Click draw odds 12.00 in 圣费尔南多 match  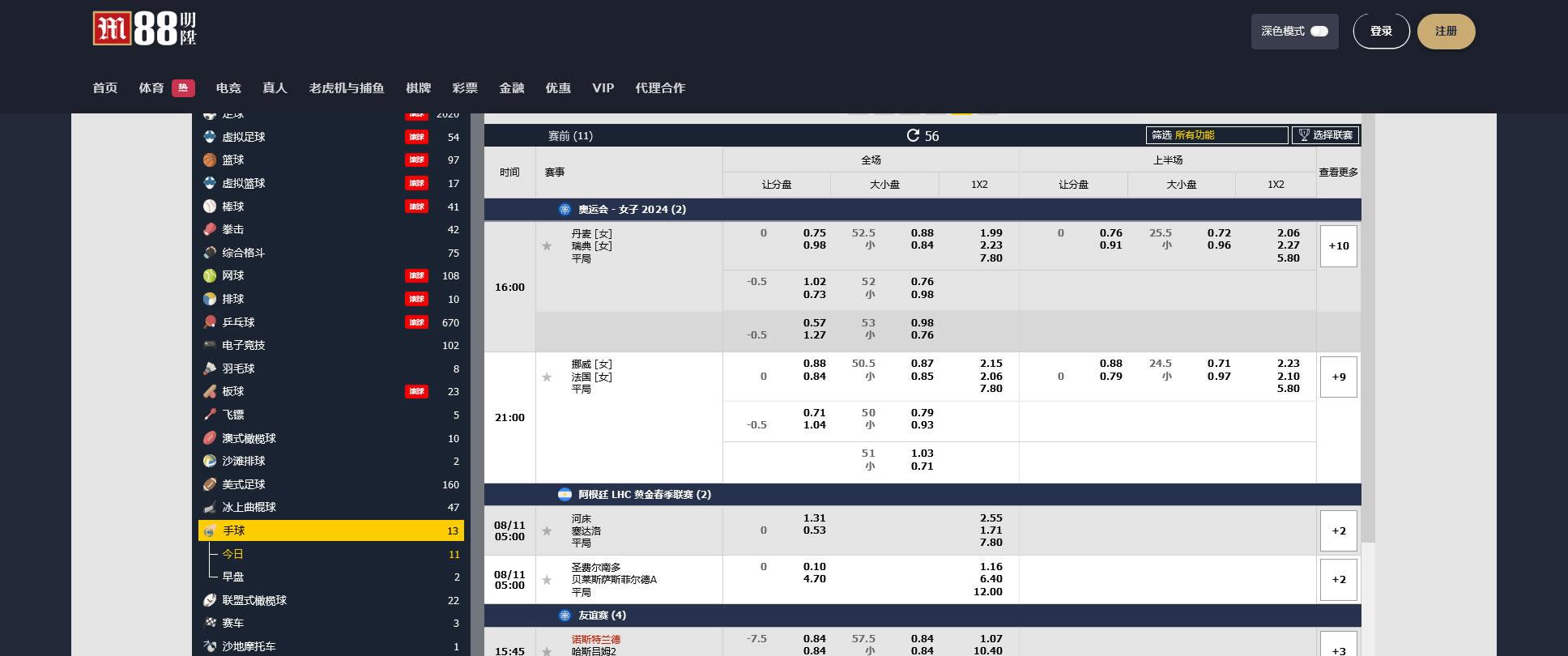987,592
